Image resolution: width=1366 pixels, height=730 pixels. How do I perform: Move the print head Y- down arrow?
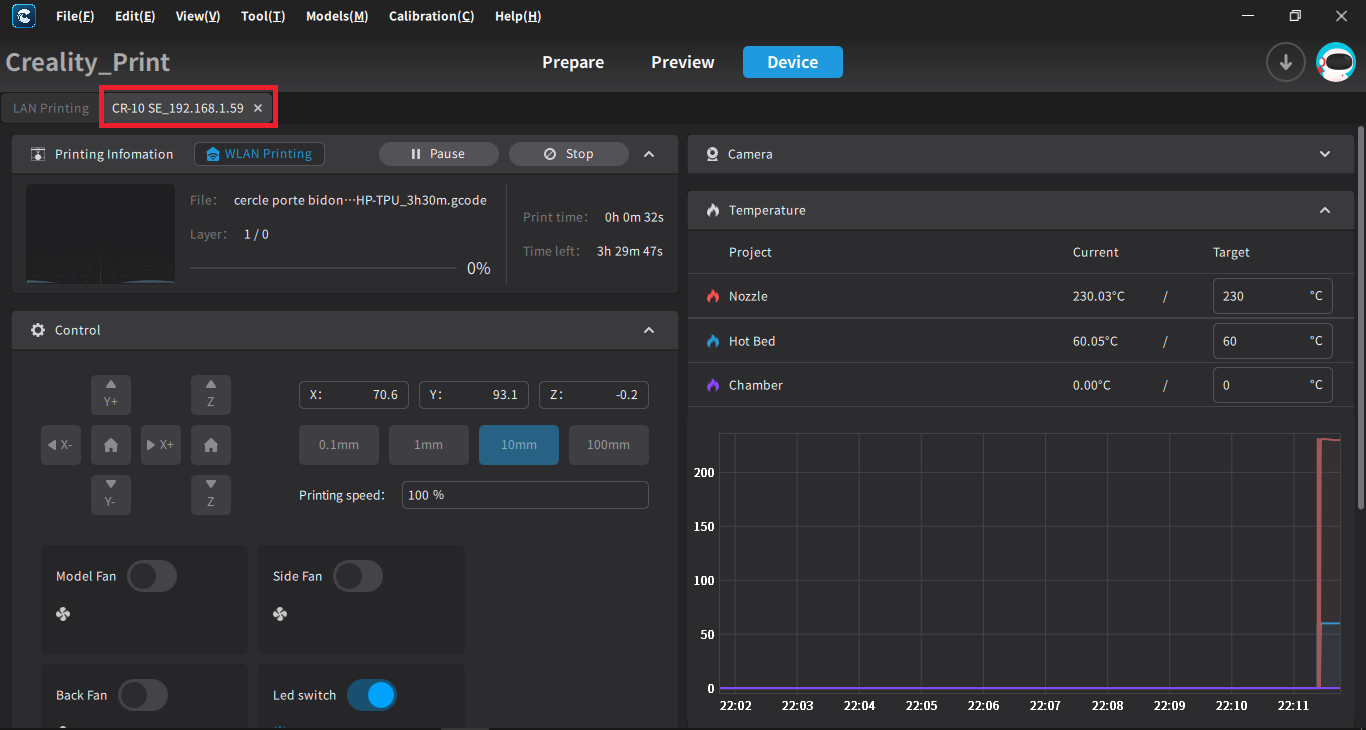111,495
